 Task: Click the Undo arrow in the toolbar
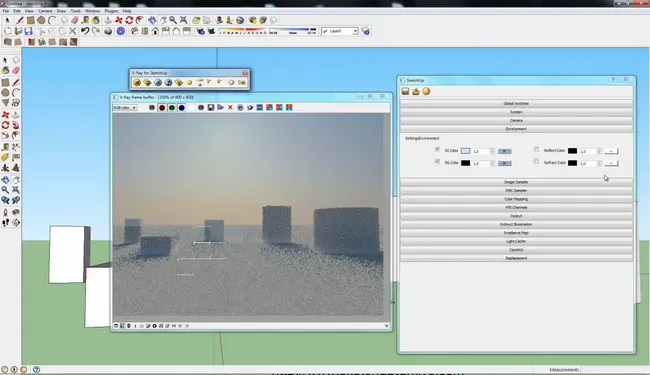[x=85, y=31]
